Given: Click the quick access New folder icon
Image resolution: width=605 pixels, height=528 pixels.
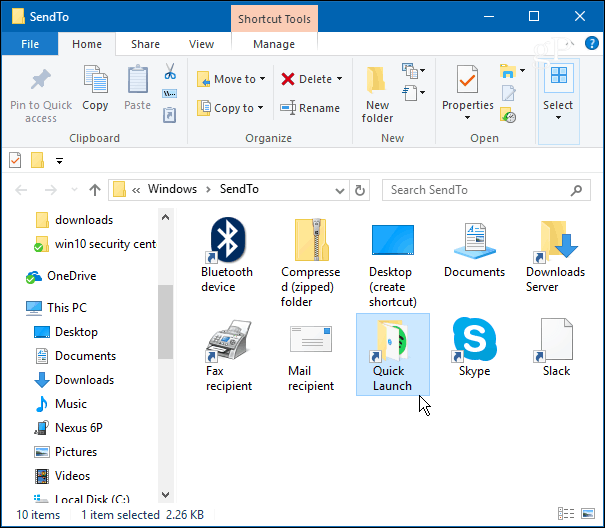Looking at the screenshot, I should point(37,160).
